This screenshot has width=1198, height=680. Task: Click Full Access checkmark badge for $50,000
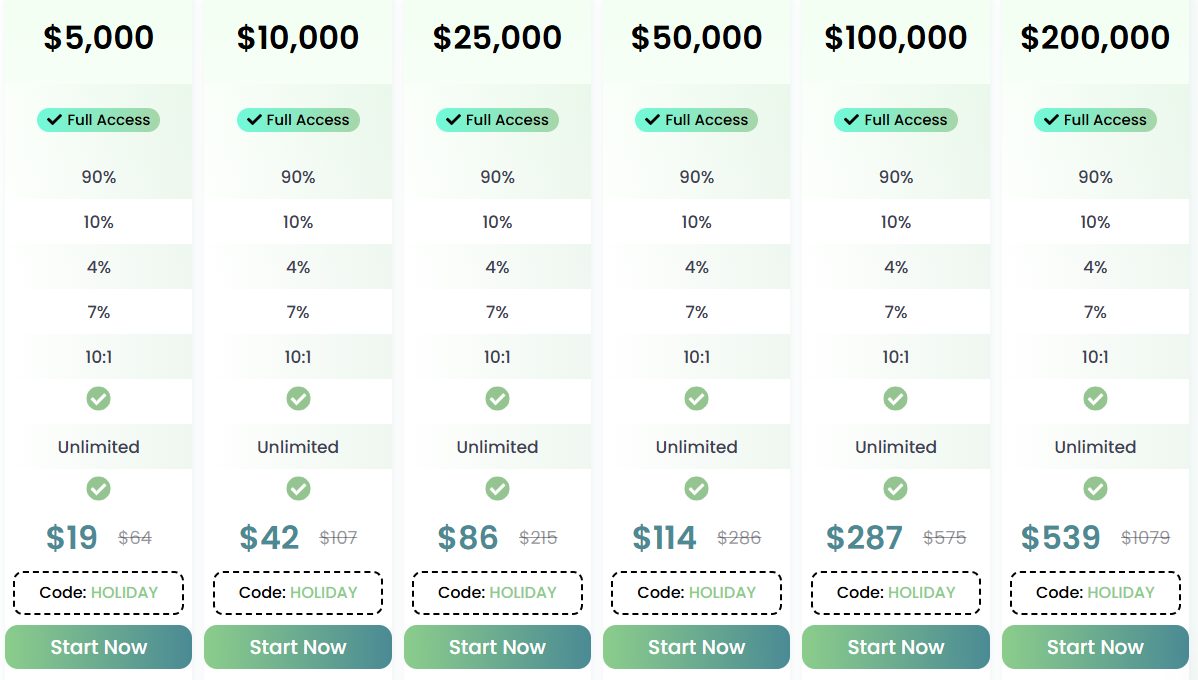pos(696,120)
